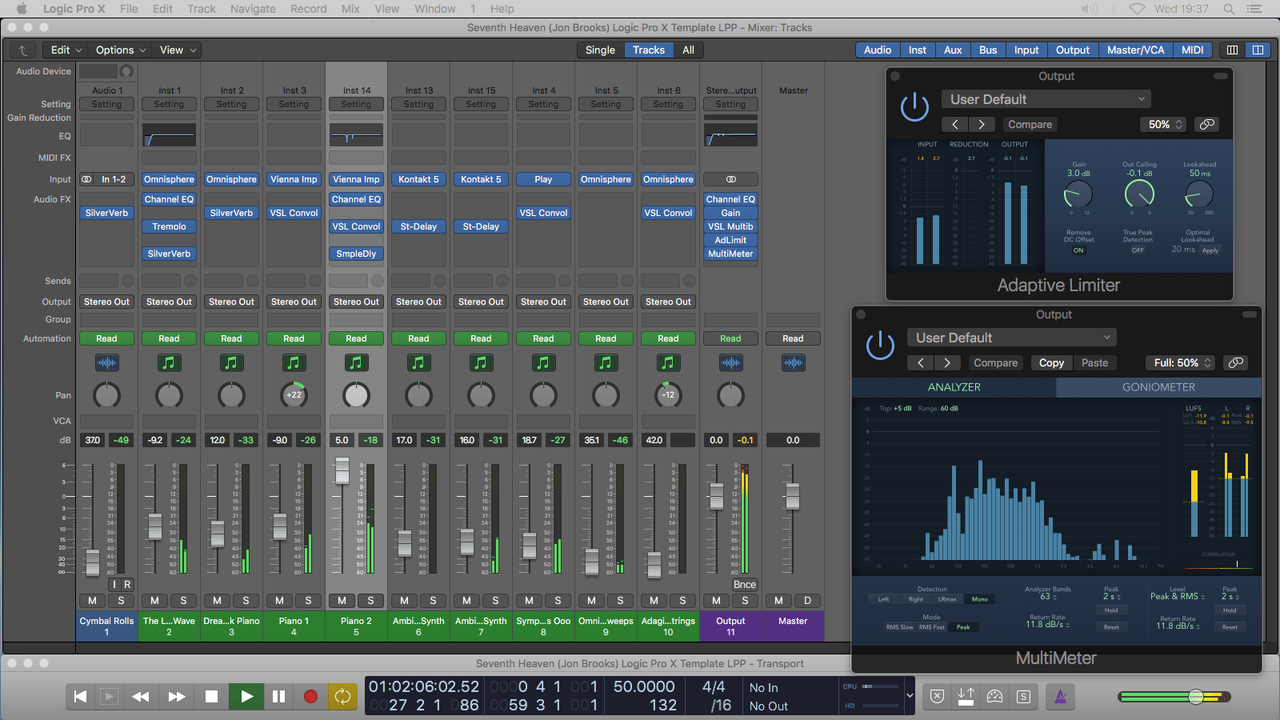The width and height of the screenshot is (1280, 720).
Task: Click MultiMeter link icon
Action: point(1236,363)
